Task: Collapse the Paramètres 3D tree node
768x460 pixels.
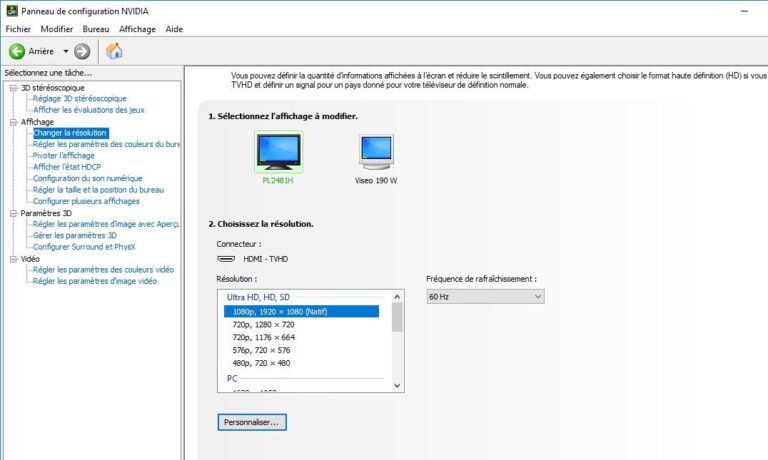Action: click(x=13, y=213)
